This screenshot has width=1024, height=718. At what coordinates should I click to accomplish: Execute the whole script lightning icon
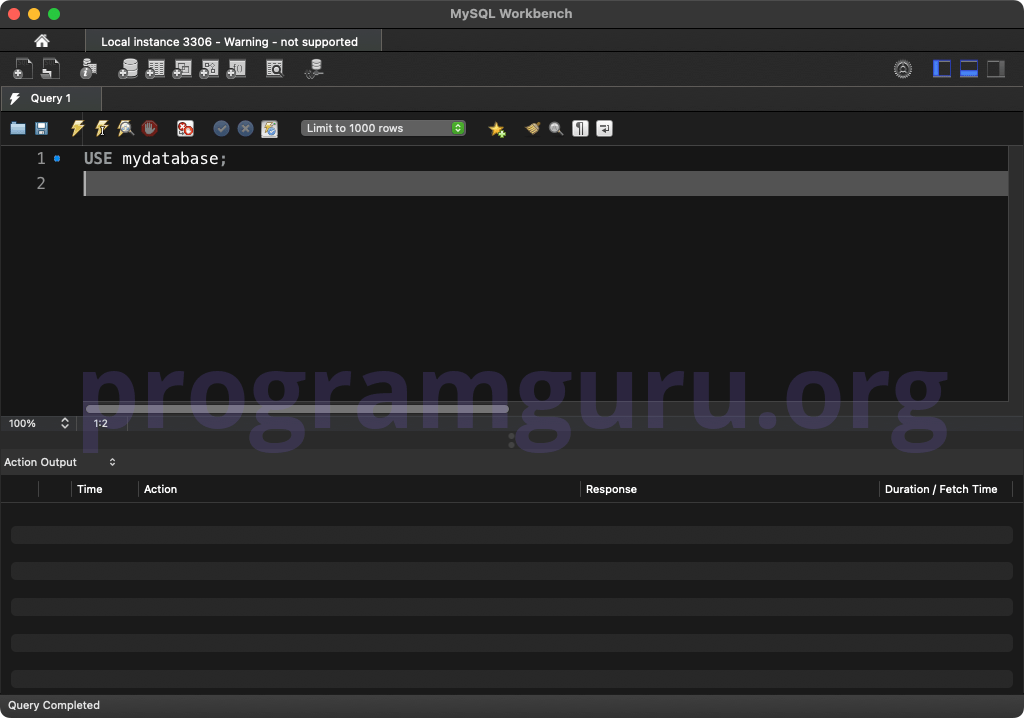coord(77,128)
